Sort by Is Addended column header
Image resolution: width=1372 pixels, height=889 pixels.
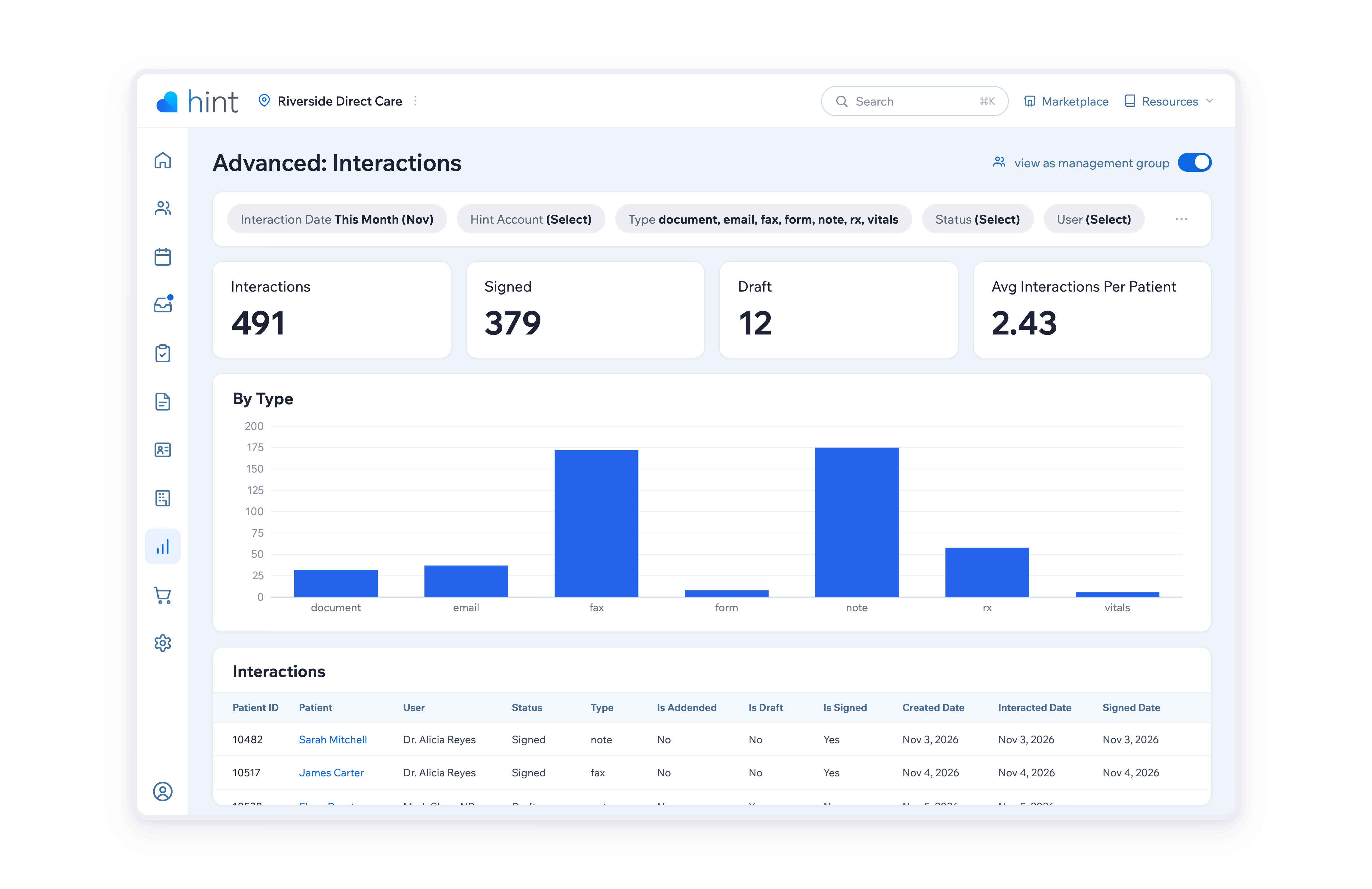[x=687, y=707]
